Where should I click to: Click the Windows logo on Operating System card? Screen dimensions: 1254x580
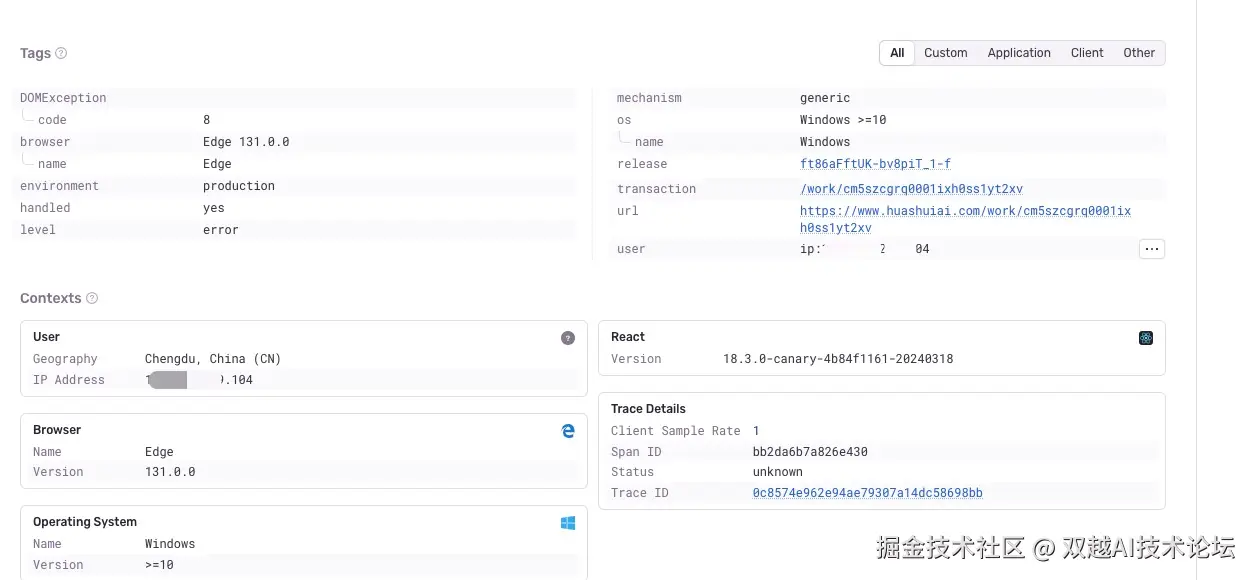(x=568, y=521)
